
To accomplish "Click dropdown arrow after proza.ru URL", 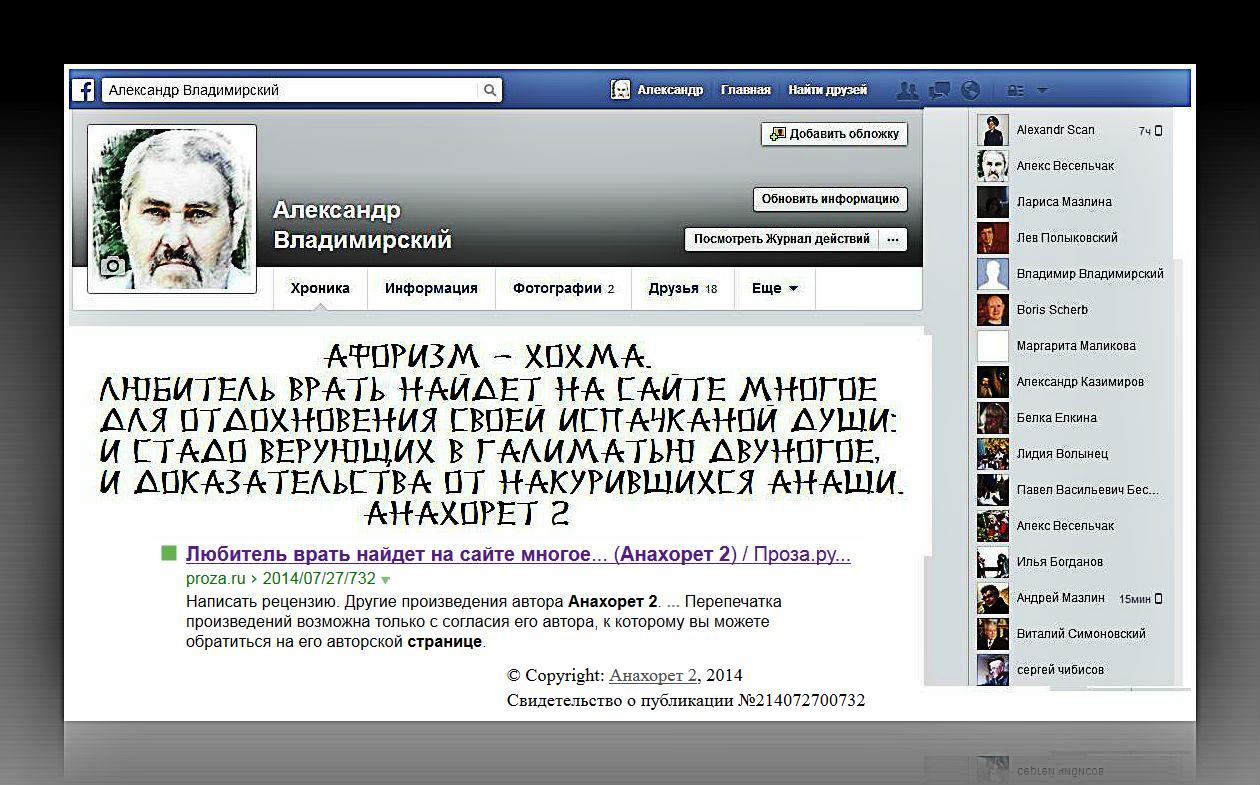I will [x=386, y=580].
